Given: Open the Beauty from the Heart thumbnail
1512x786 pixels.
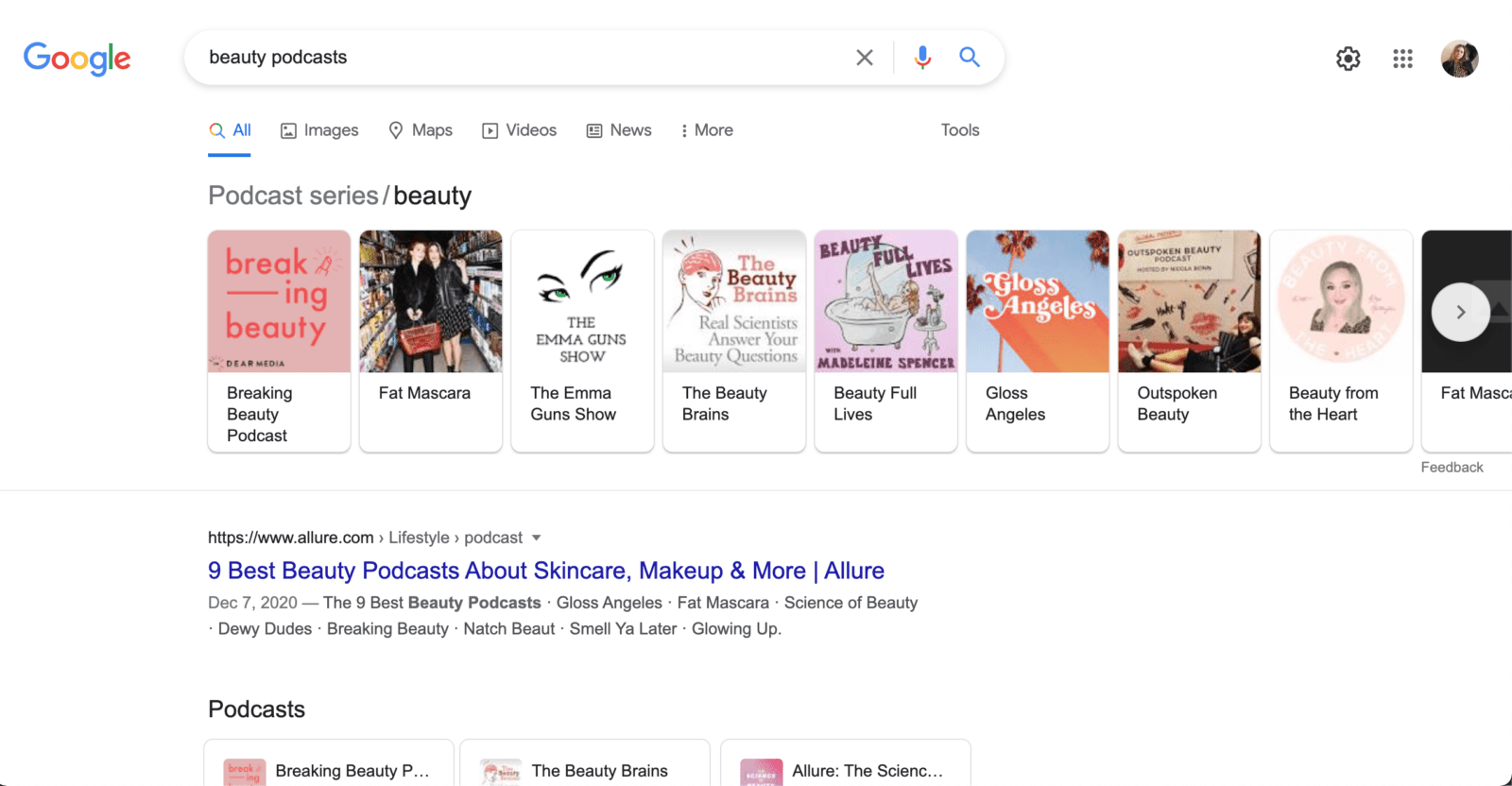Looking at the screenshot, I should [x=1341, y=301].
